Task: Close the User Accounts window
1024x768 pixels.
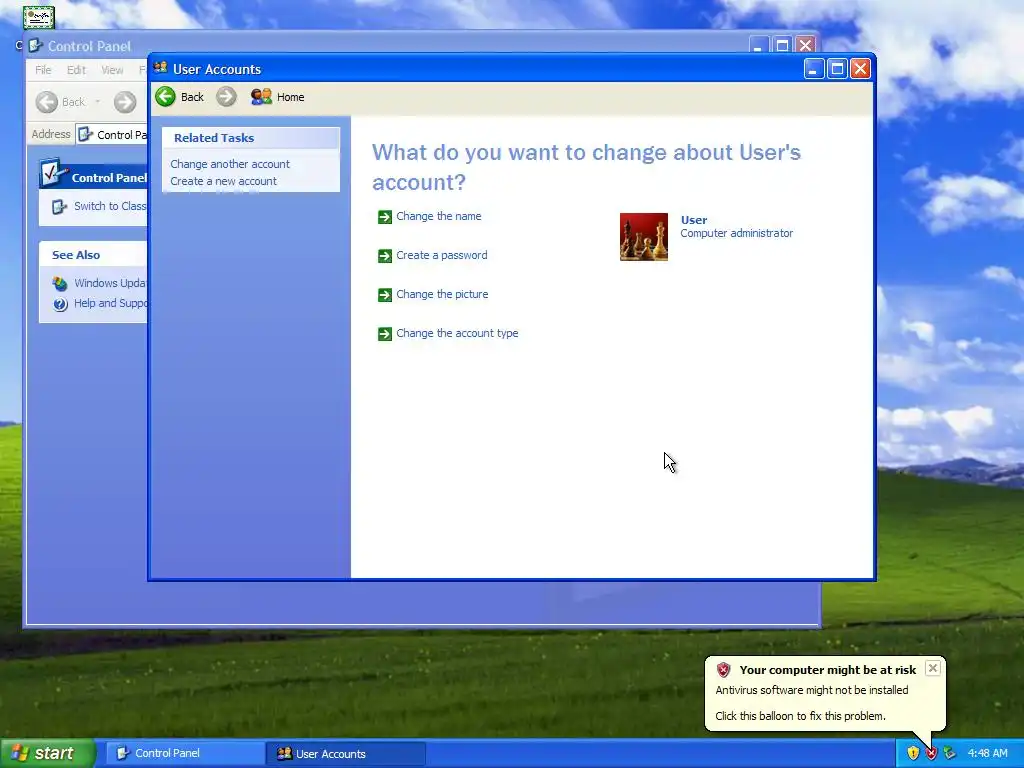Action: coord(861,69)
